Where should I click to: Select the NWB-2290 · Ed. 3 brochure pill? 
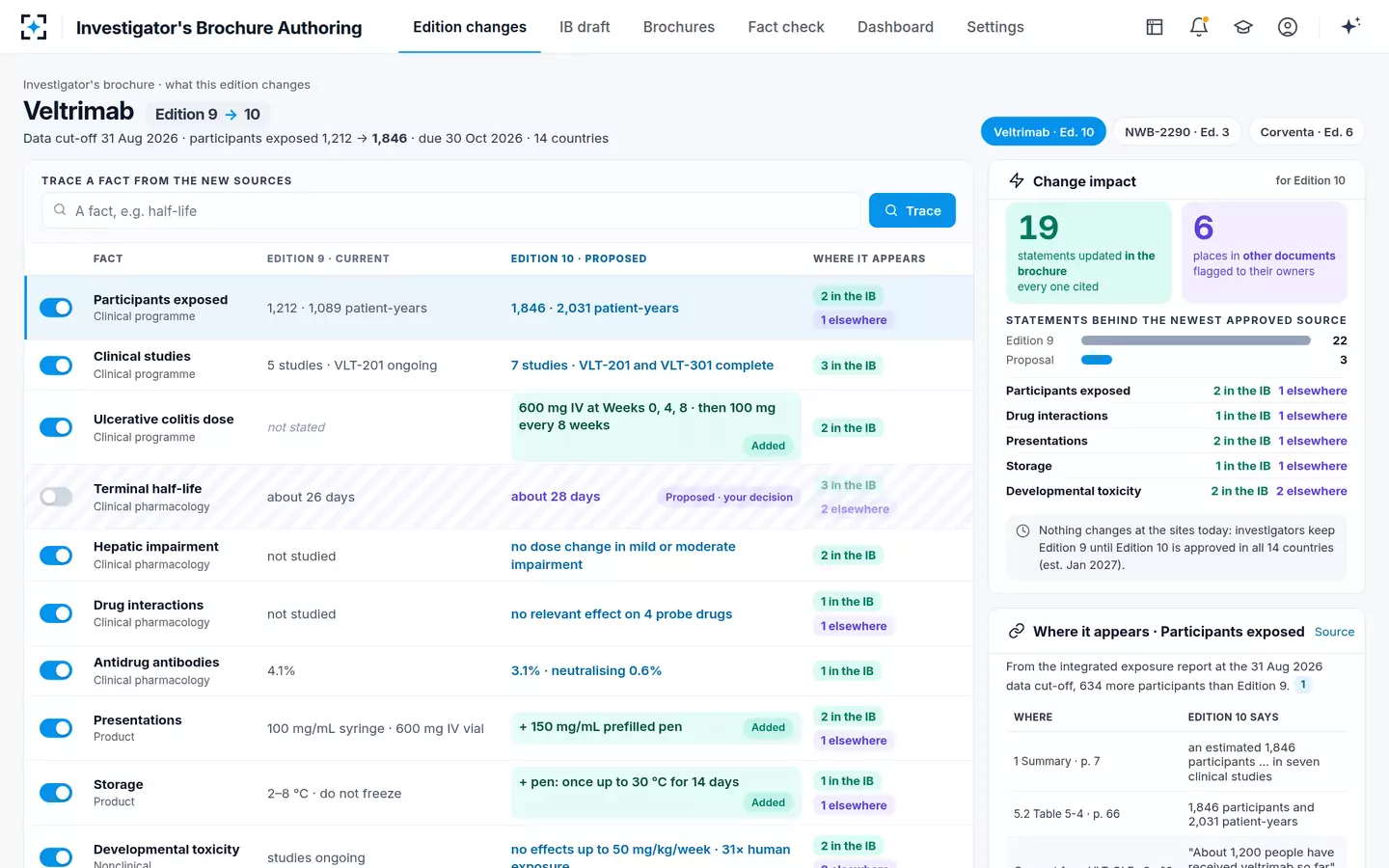1177,132
